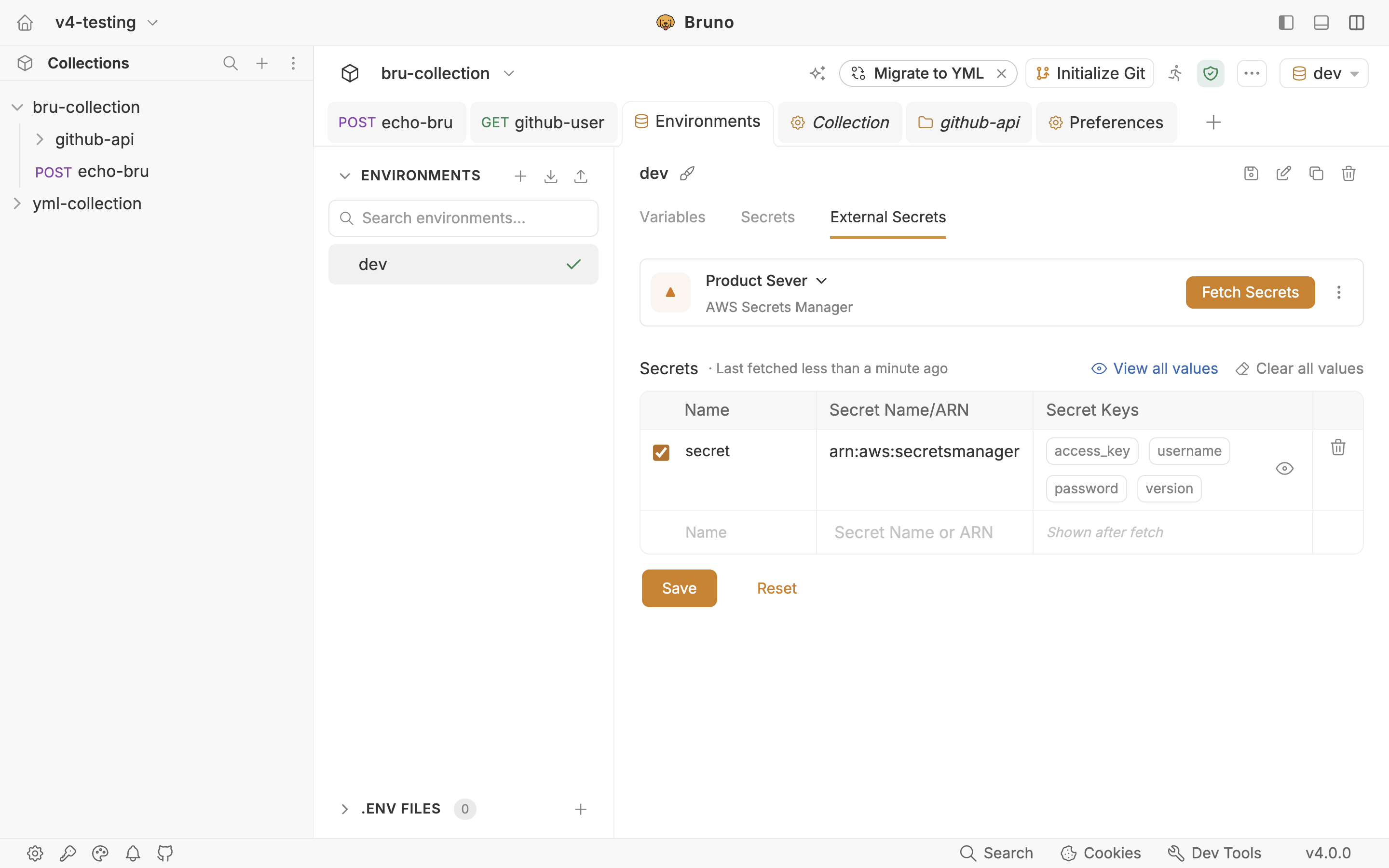Click the rename pencil icon beside dev

tap(688, 174)
